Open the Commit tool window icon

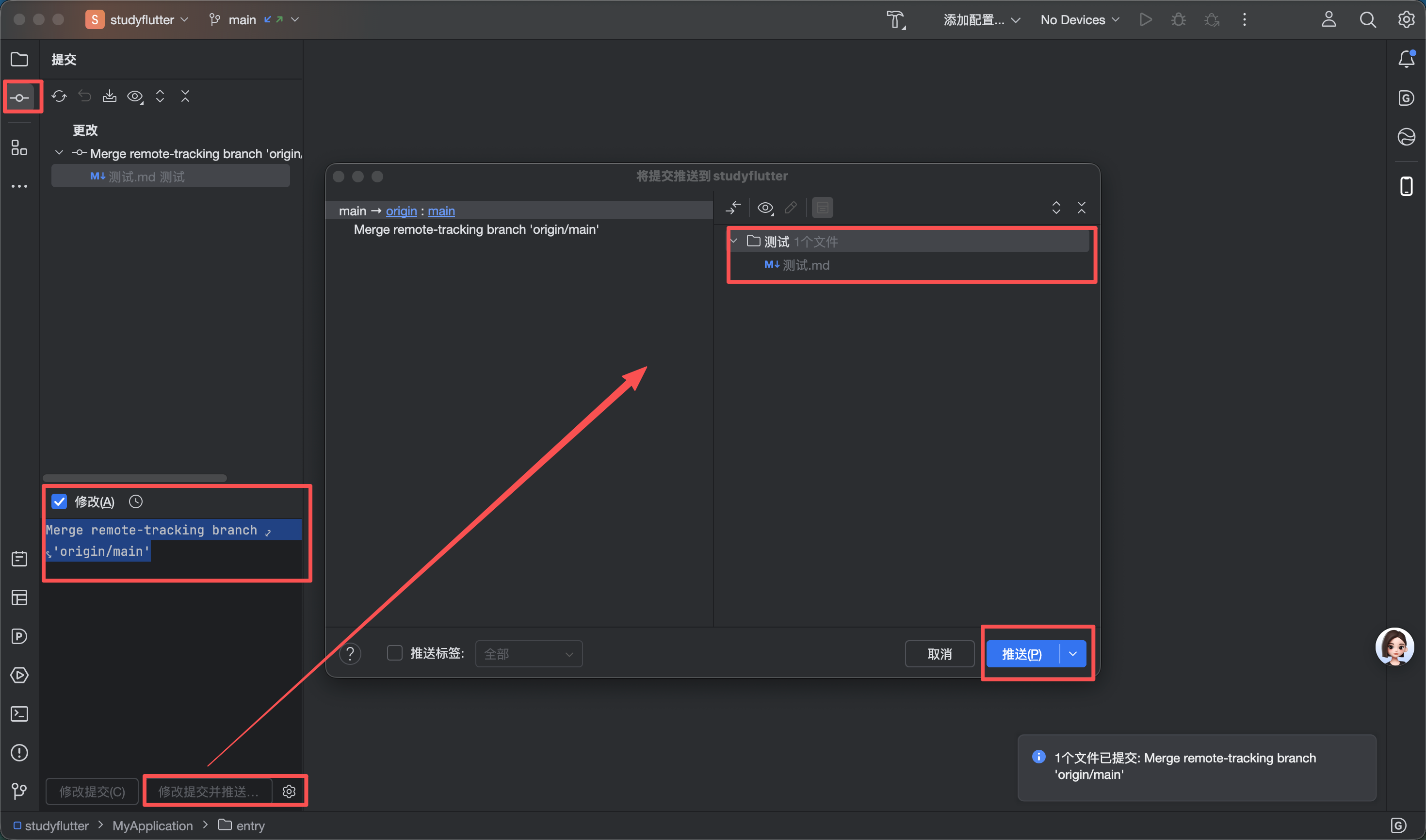pyautogui.click(x=20, y=98)
